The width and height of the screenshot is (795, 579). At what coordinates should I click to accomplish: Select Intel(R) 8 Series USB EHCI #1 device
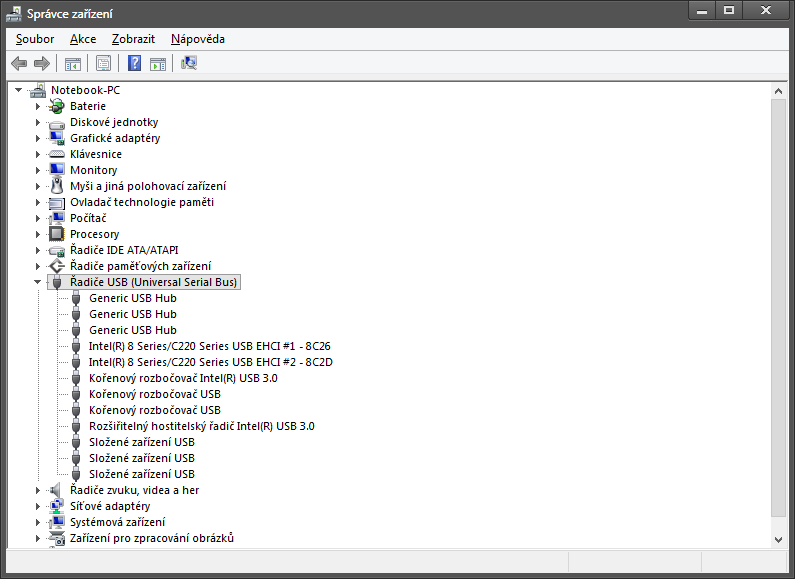209,346
